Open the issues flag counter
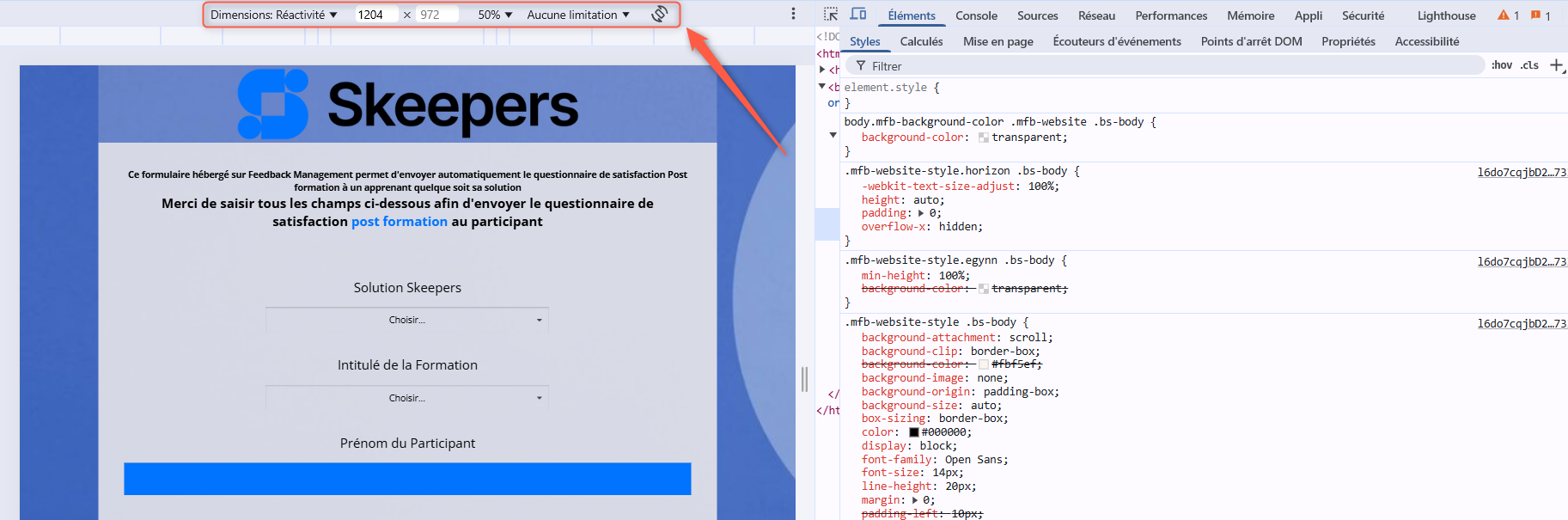The width and height of the screenshot is (1568, 520). pyautogui.click(x=1541, y=15)
